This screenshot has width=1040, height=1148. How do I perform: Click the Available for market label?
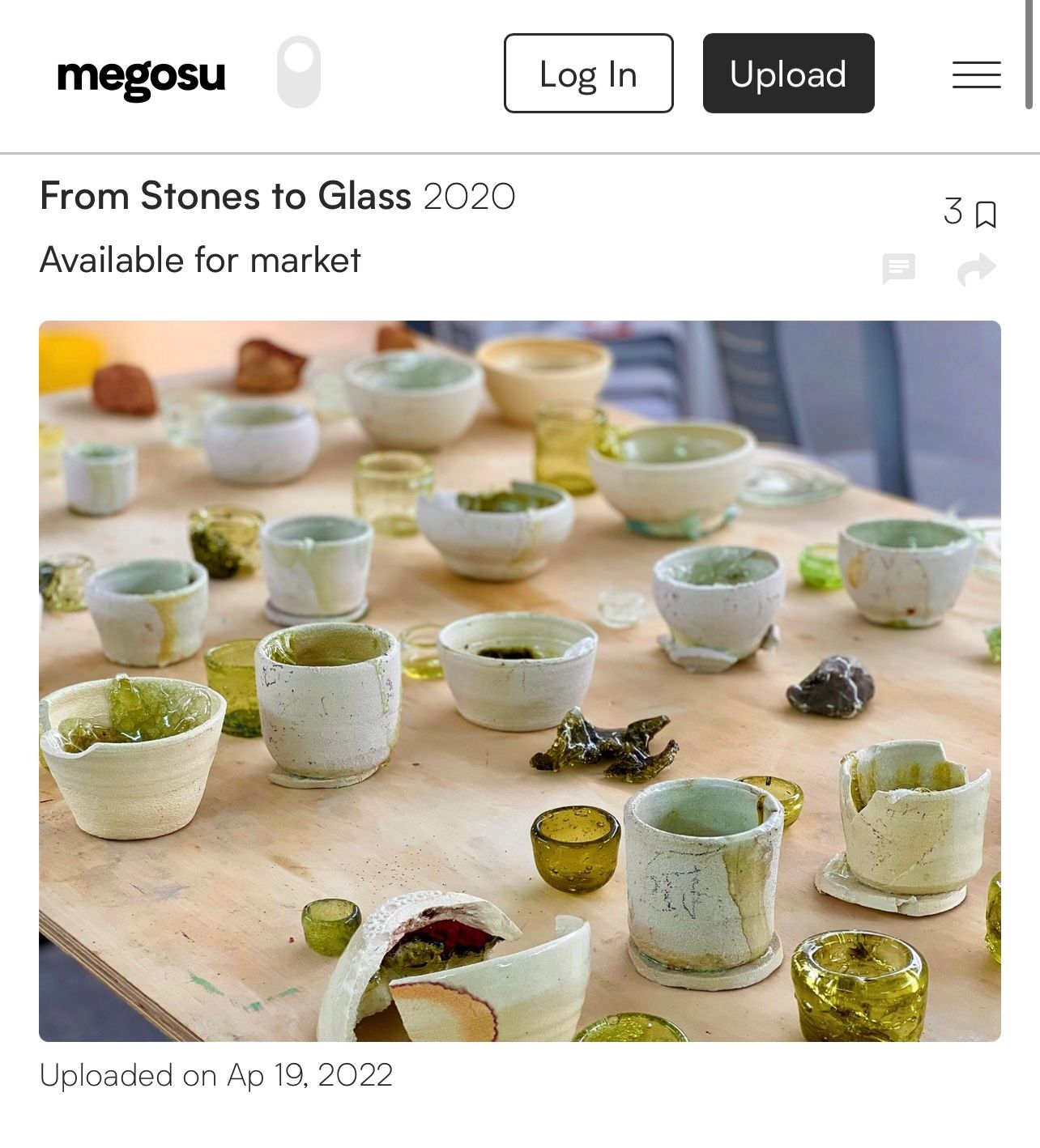[200, 260]
